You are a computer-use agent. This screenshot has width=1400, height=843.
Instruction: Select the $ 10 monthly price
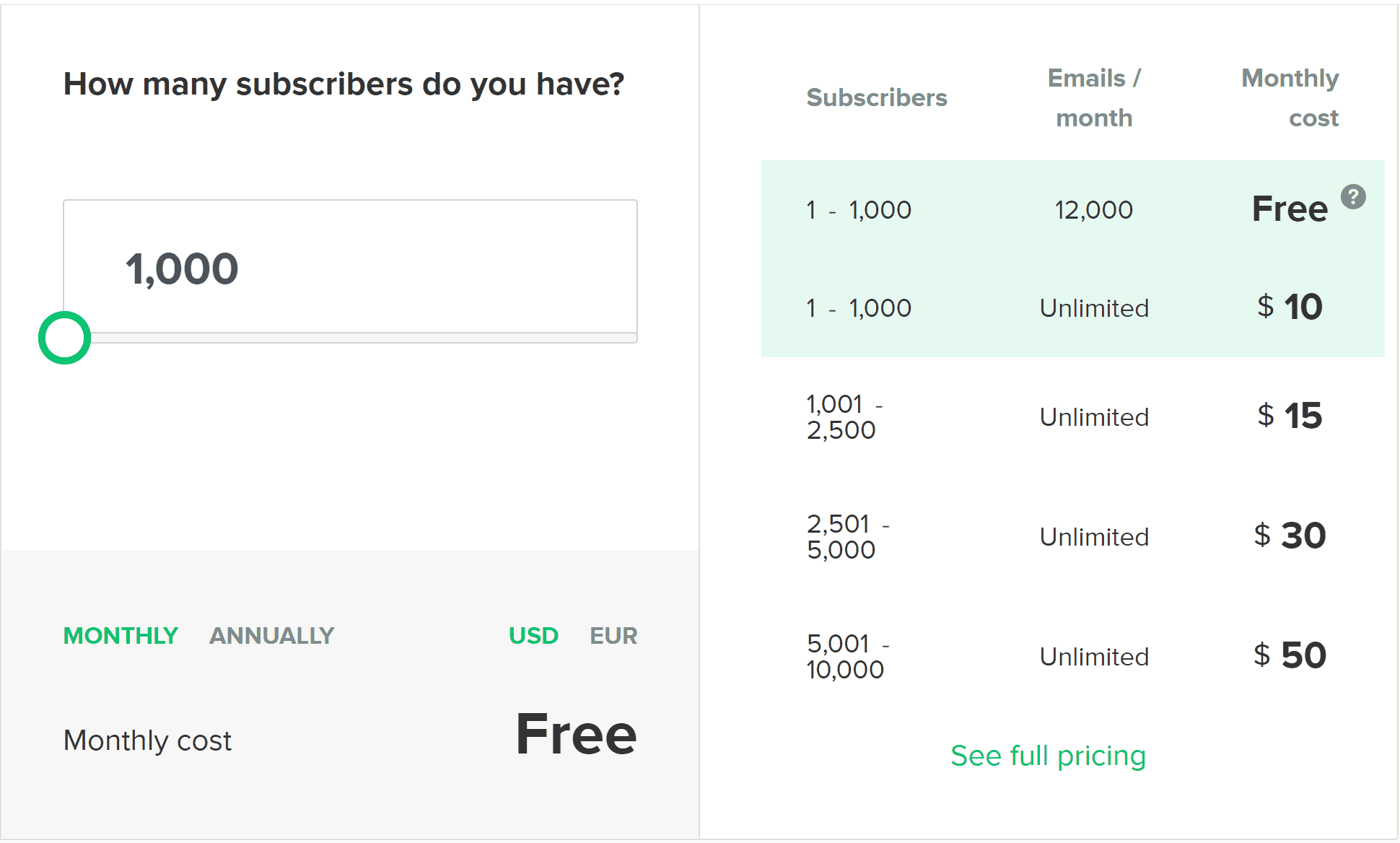1290,307
